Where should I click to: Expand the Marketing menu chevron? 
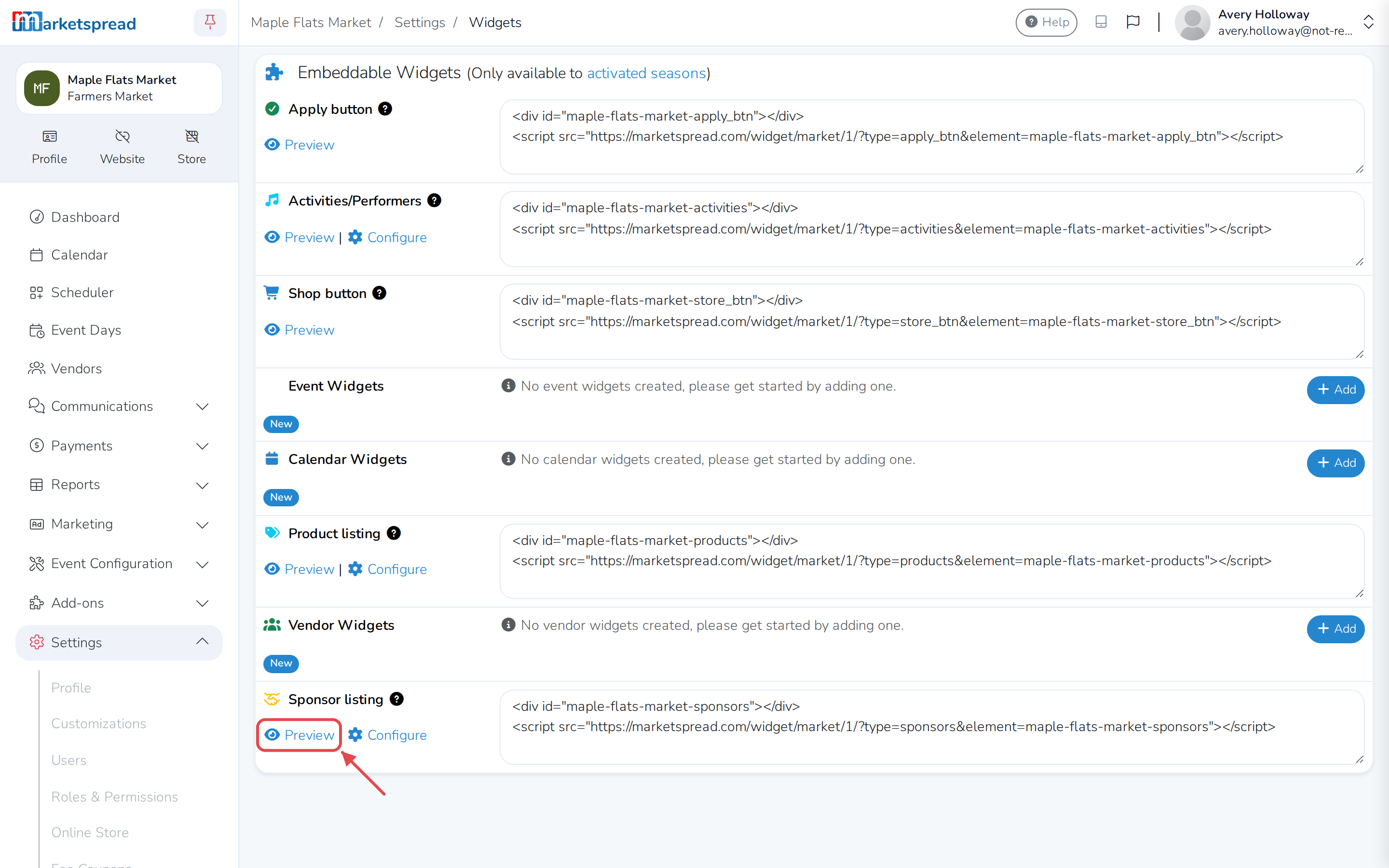point(202,525)
